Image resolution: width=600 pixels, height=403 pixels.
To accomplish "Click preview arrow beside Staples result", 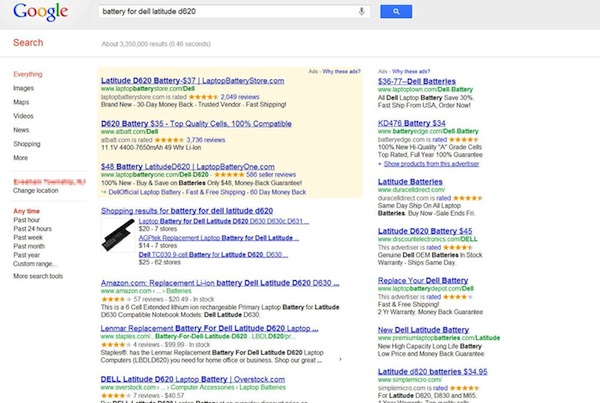I will coord(340,359).
